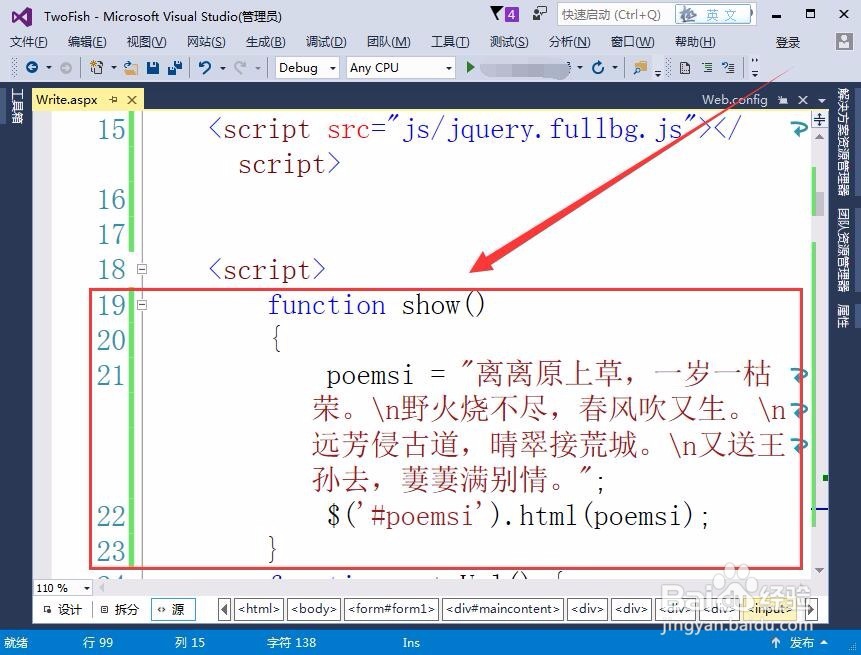Open the send feedback icon
Screen dimensions: 861x655
click(x=540, y=13)
